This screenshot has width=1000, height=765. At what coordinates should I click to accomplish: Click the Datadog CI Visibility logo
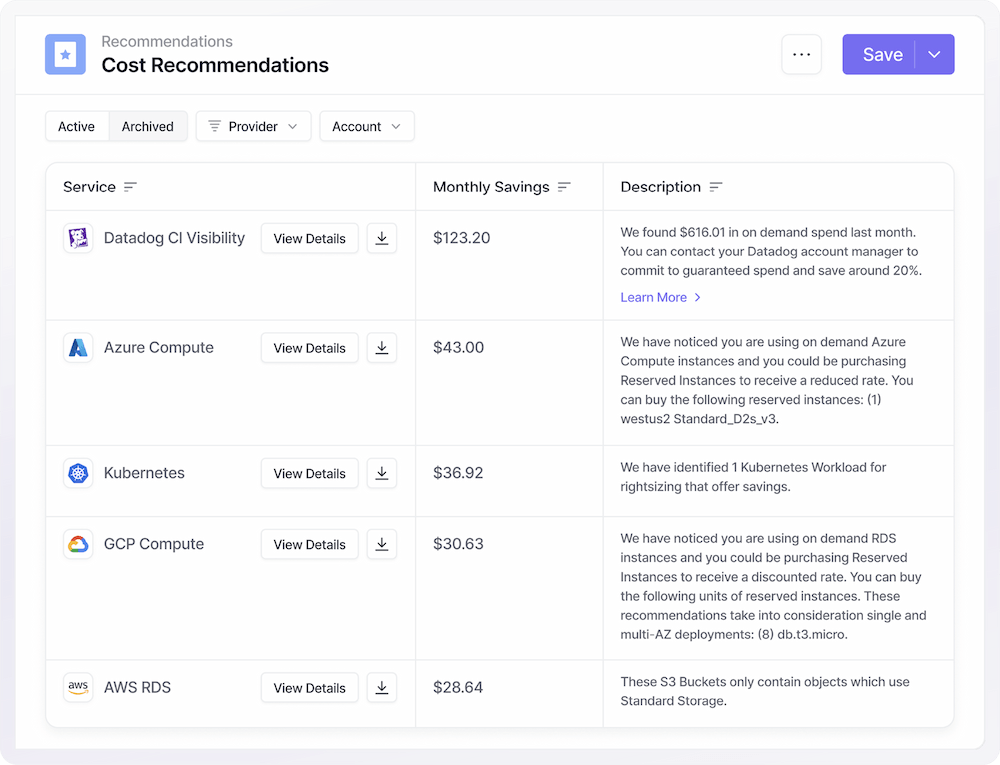click(x=78, y=239)
